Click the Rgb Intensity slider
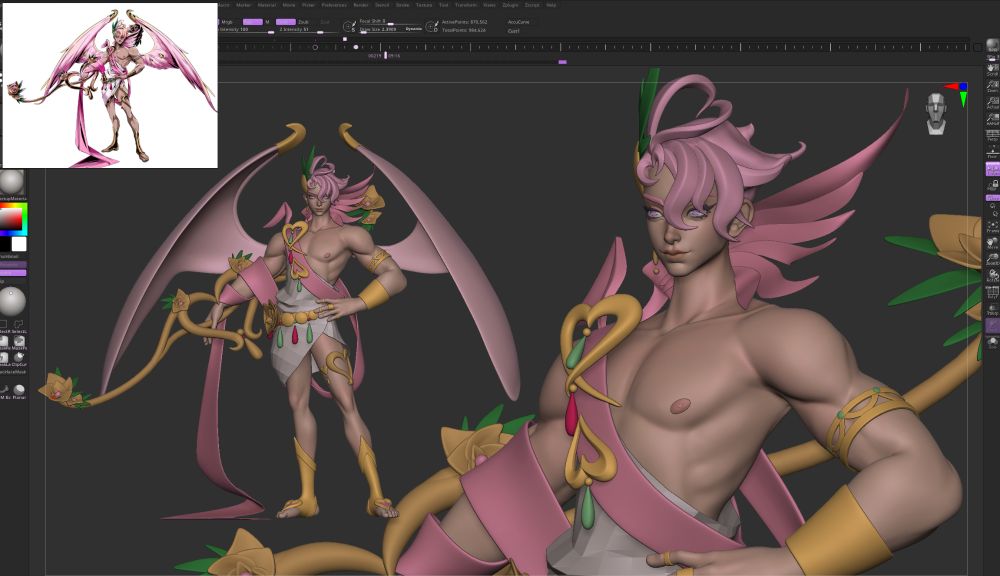The image size is (1000, 576). [x=247, y=29]
